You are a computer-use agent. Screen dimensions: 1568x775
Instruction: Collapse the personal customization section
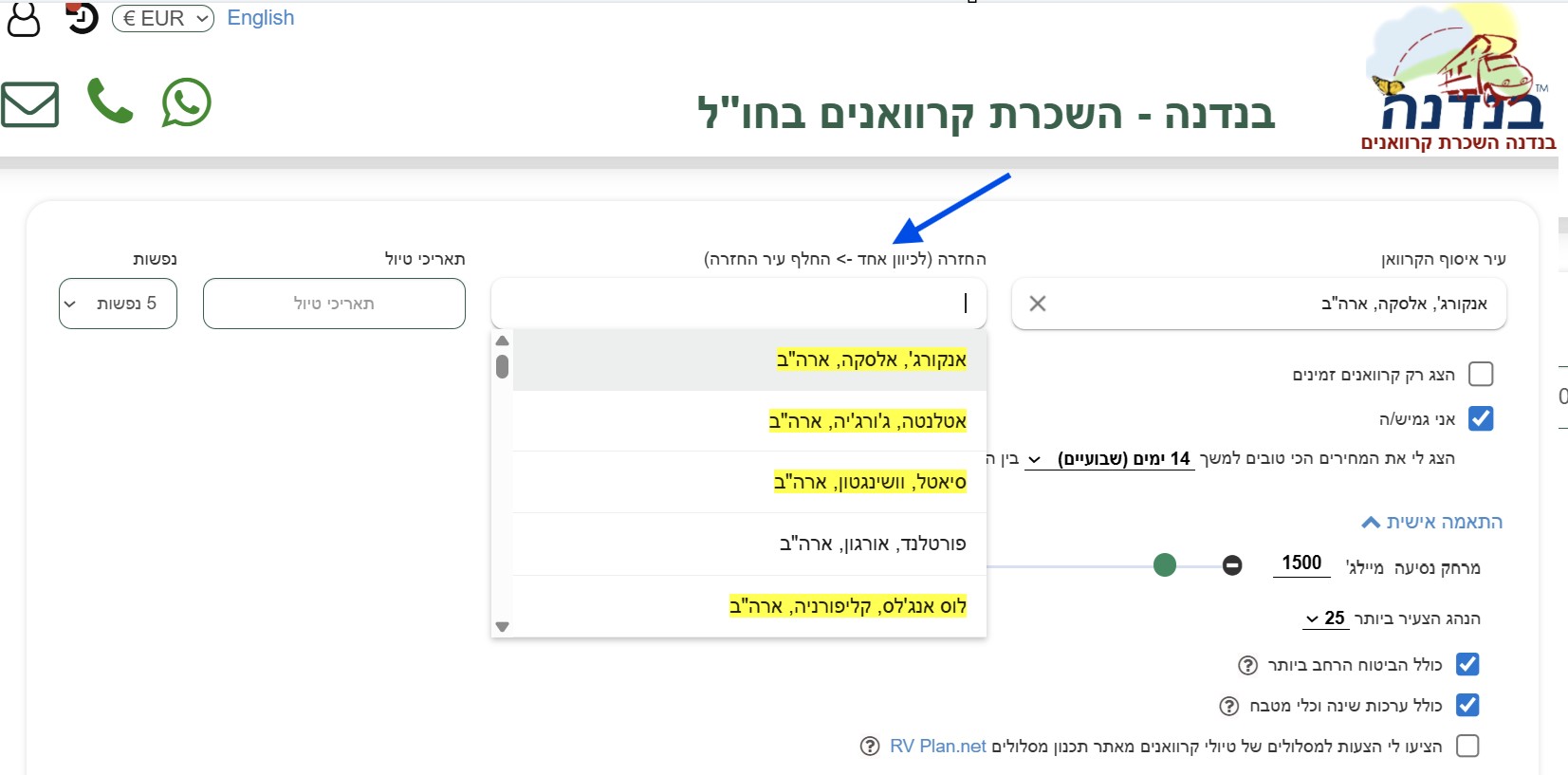click(1432, 523)
